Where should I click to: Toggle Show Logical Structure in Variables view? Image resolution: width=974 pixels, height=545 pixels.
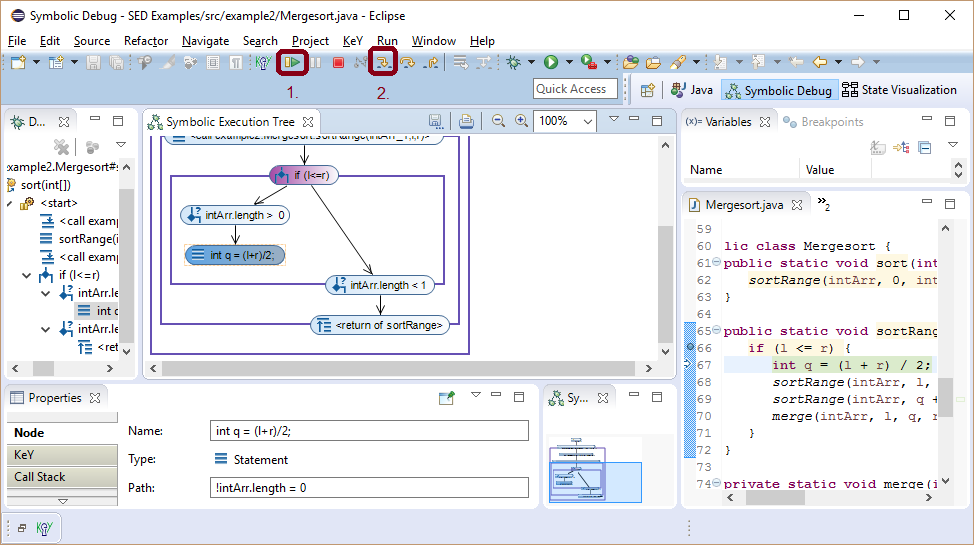tap(901, 147)
